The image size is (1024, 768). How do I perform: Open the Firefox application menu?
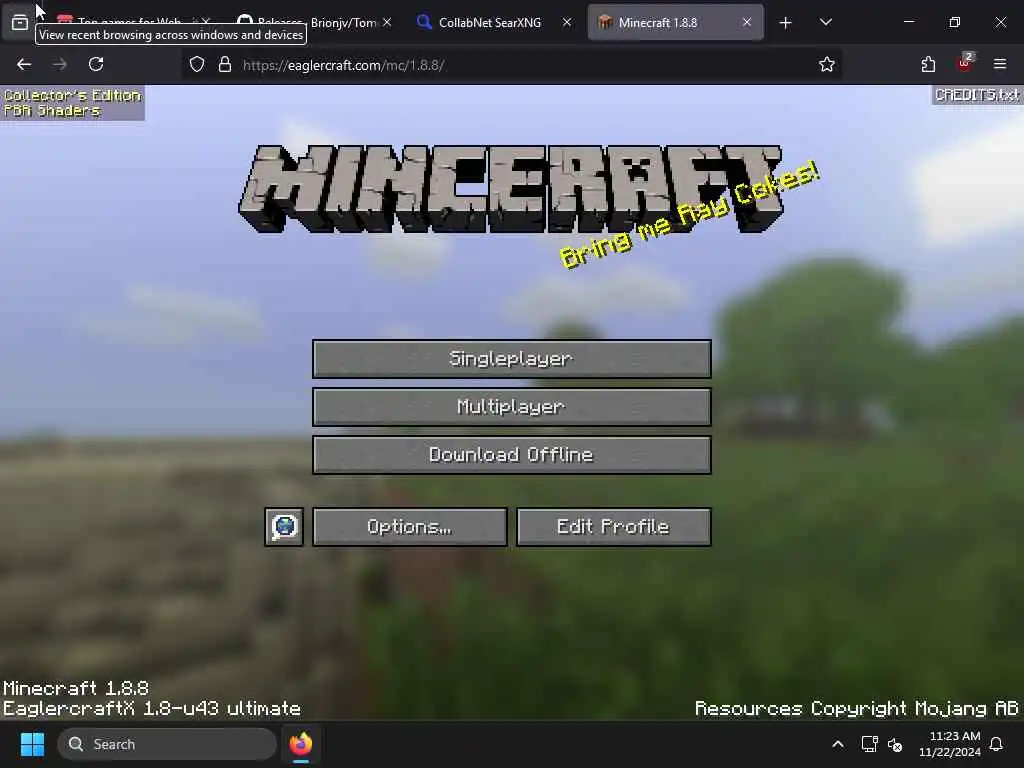click(x=999, y=64)
